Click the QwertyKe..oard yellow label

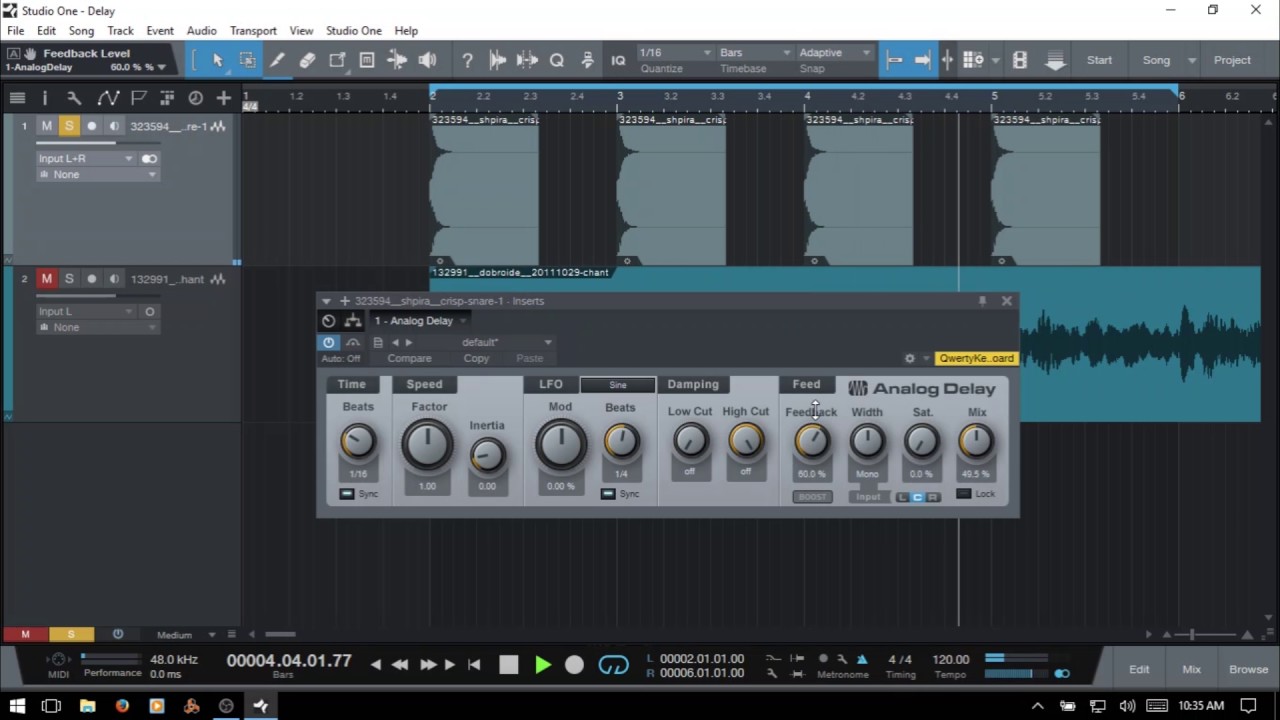tap(976, 358)
